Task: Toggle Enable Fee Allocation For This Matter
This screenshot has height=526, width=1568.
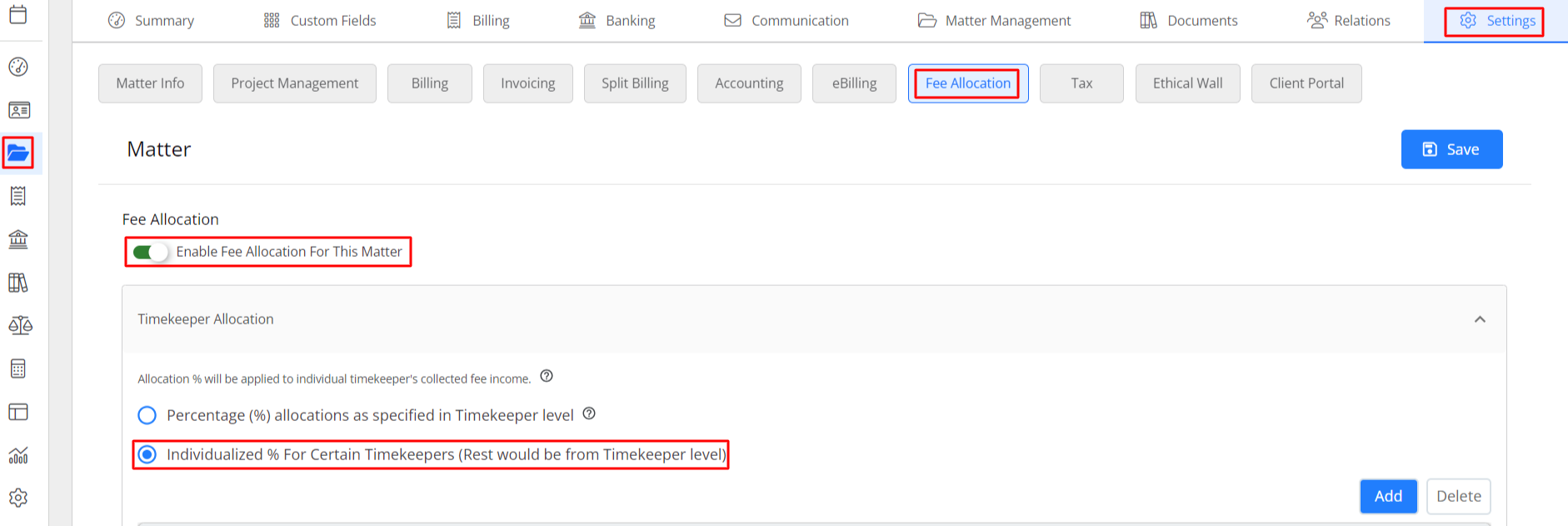Action: 151,252
